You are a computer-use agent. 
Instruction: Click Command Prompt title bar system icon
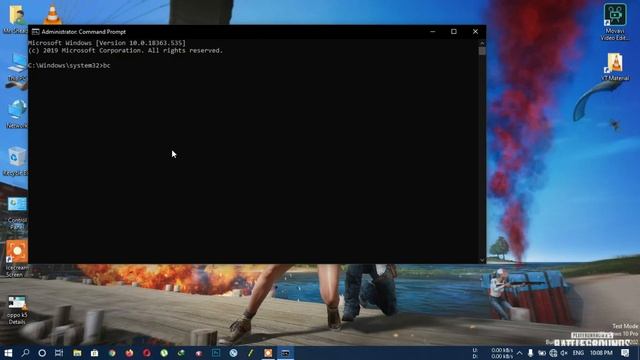pos(36,32)
